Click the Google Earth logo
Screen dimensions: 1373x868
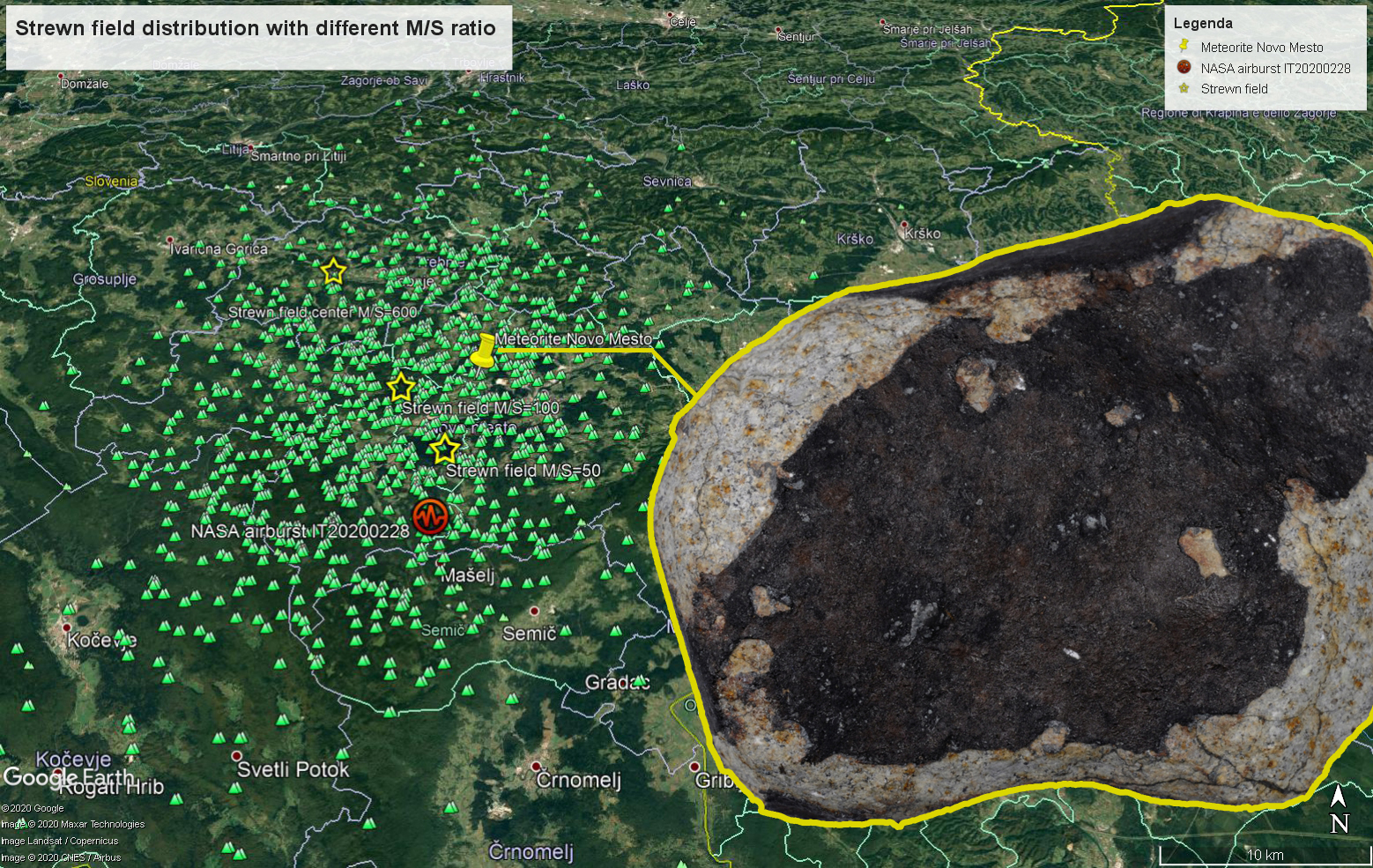[x=69, y=777]
